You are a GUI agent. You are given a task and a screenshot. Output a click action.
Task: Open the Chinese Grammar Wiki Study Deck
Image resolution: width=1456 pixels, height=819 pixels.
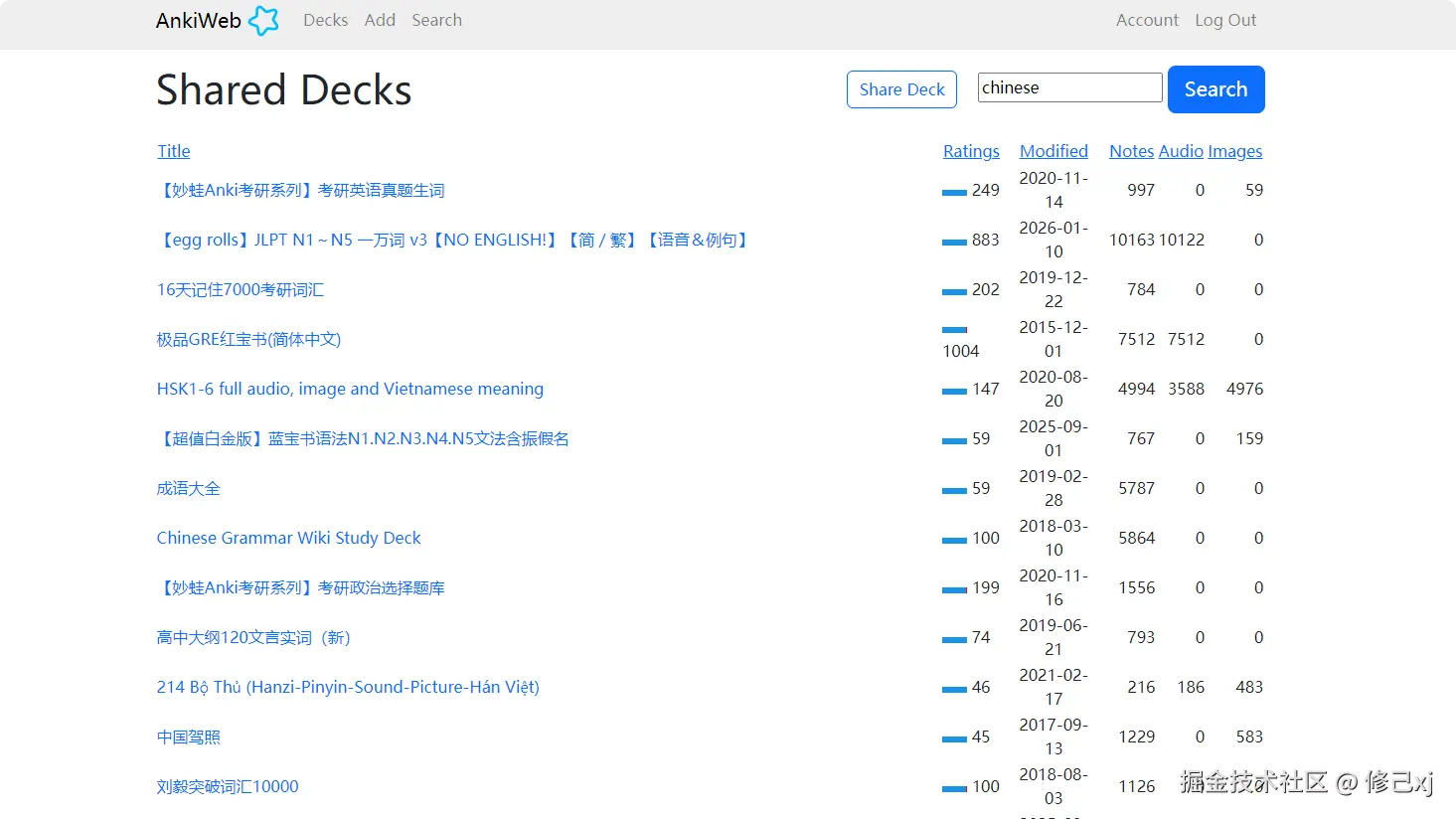(x=289, y=538)
